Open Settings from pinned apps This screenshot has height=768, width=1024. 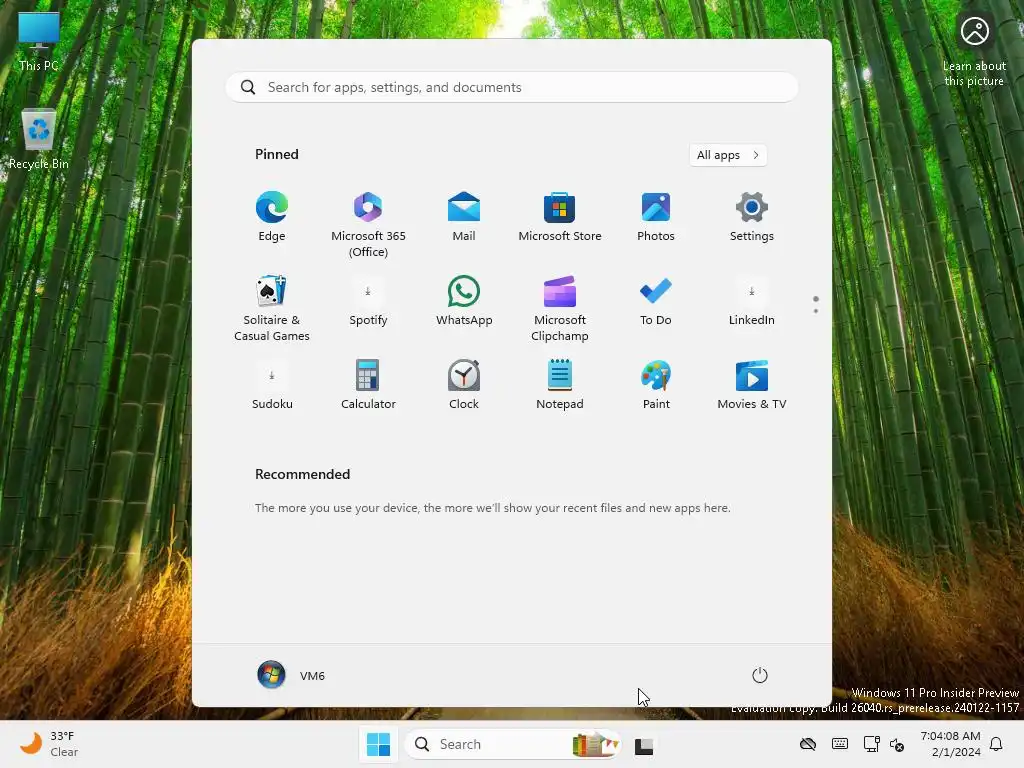click(x=752, y=217)
